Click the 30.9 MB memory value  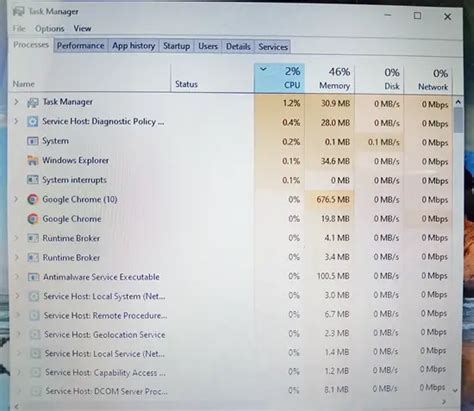(335, 104)
